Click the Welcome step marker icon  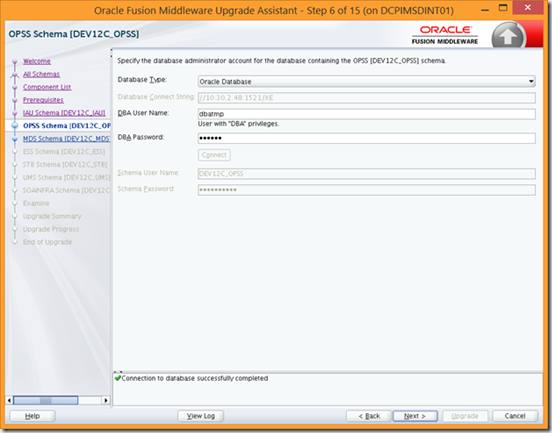pos(15,62)
